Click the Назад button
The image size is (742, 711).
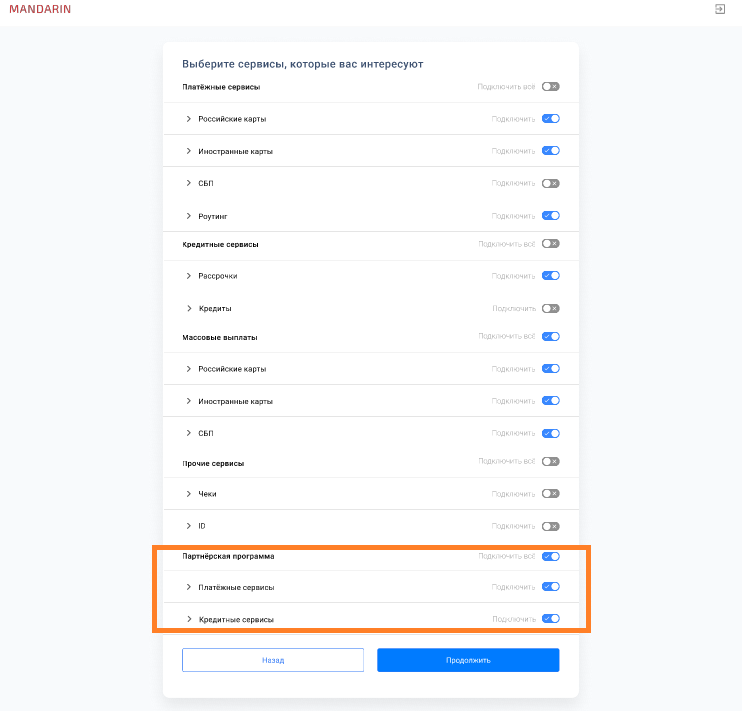[272, 660]
